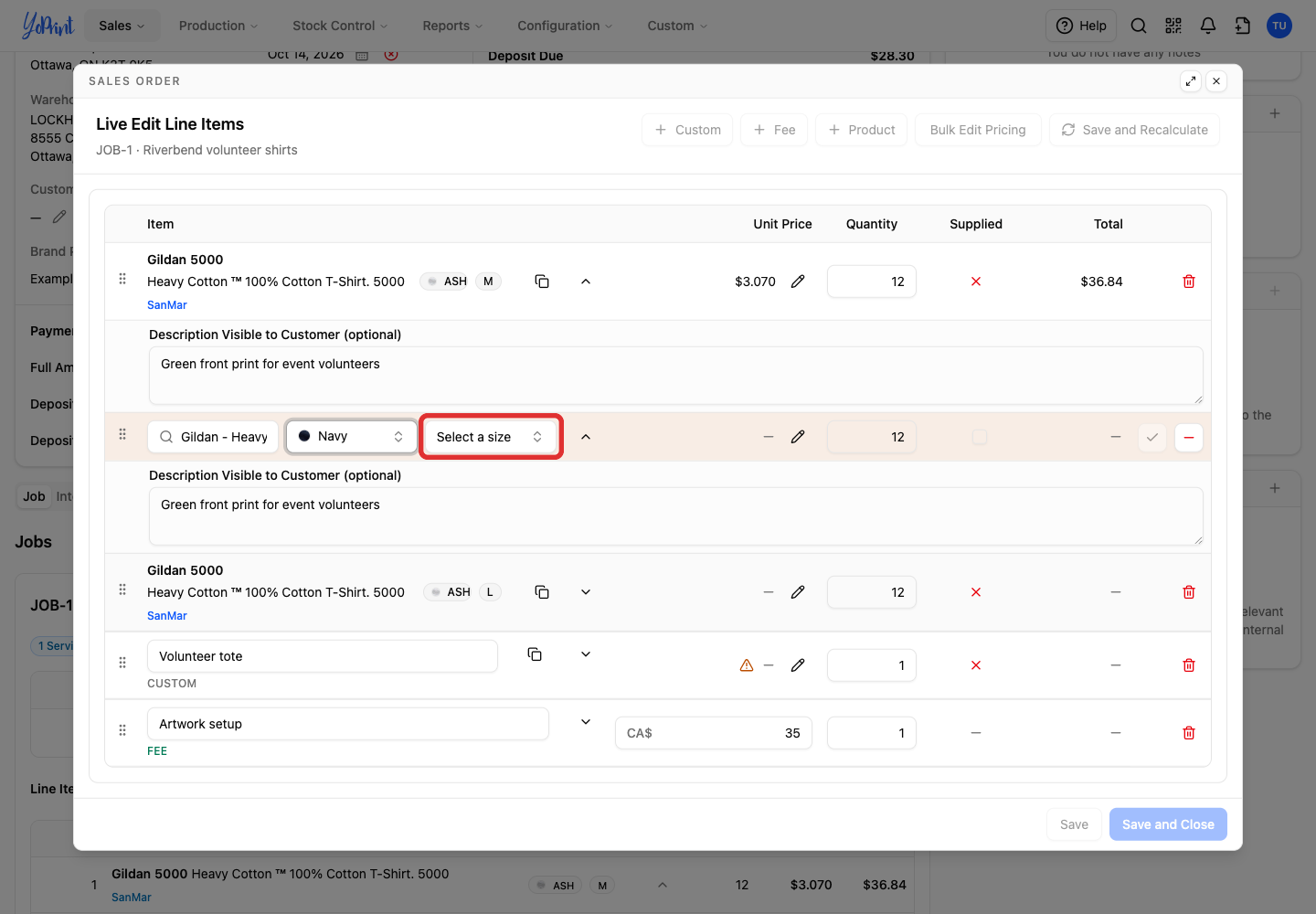Open the QR code scanner icon
Viewport: 1316px width, 914px height.
1173,26
